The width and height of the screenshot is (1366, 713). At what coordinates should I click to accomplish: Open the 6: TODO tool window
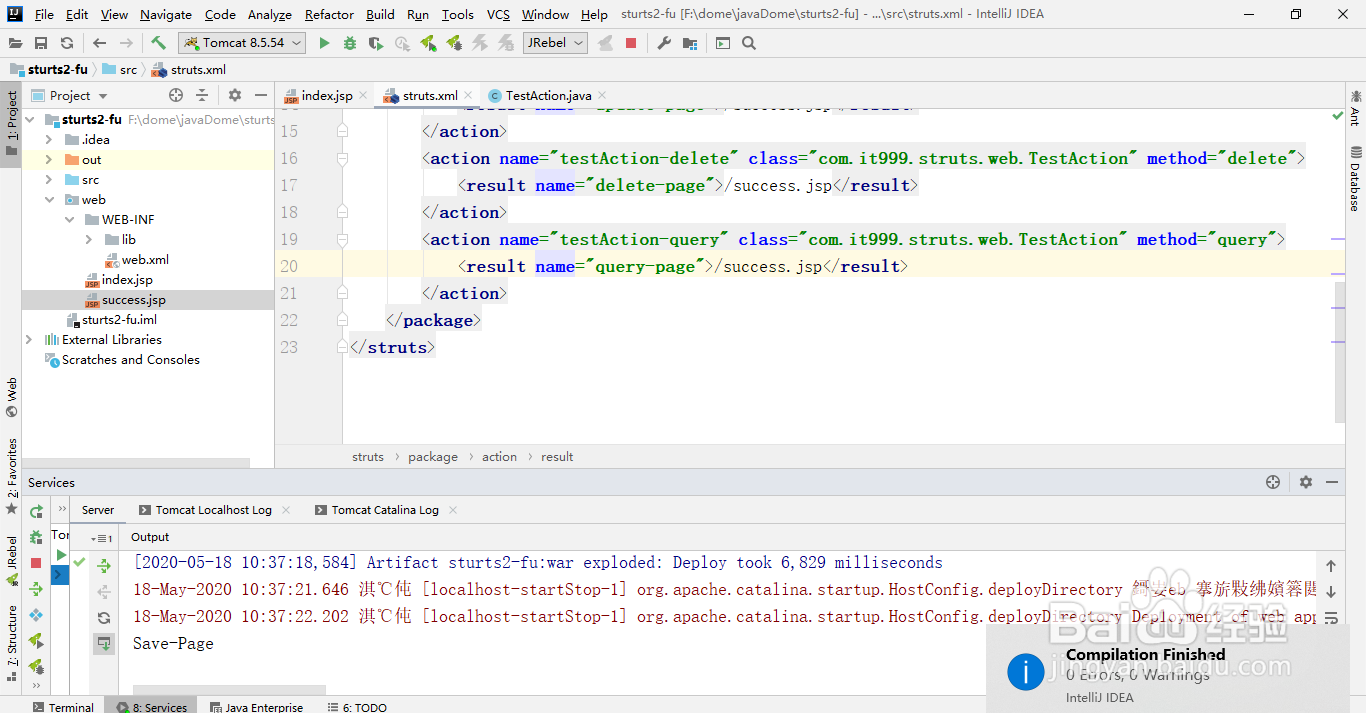(x=357, y=707)
